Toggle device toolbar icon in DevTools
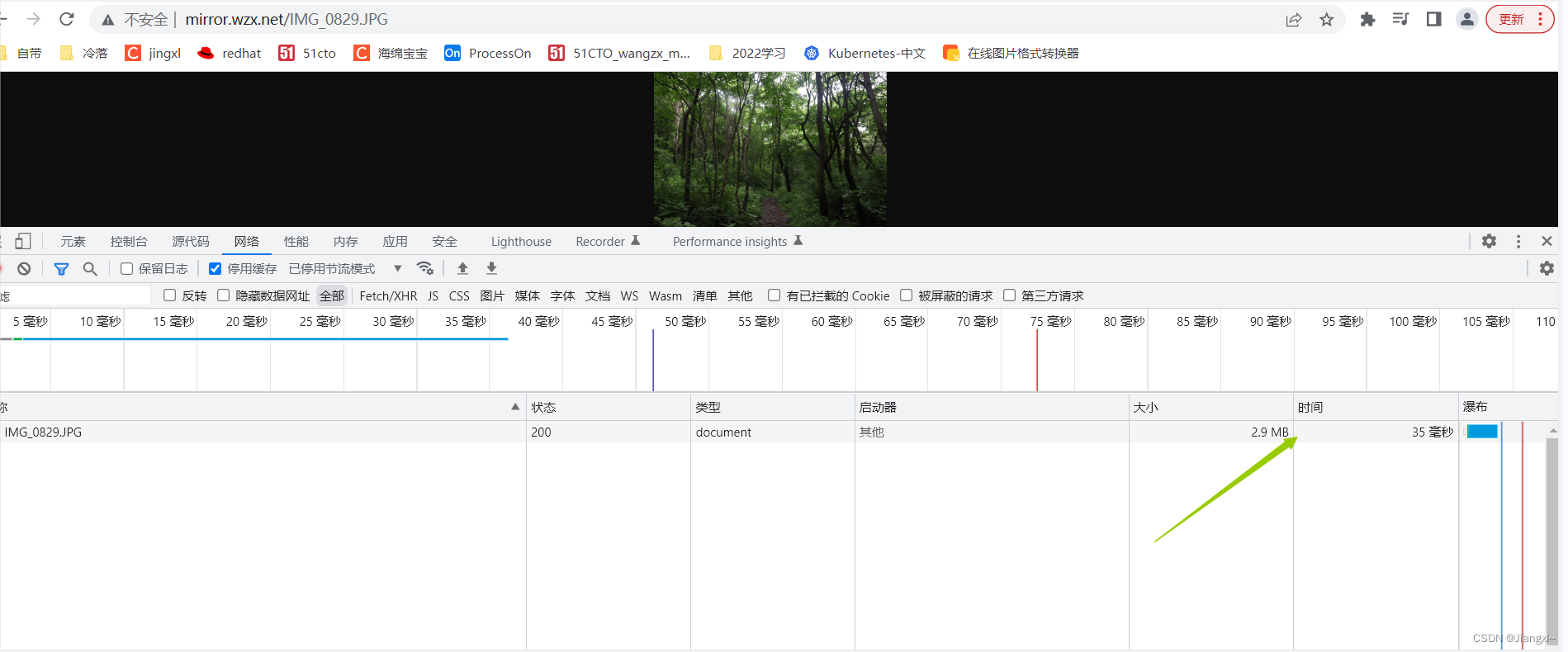The height and width of the screenshot is (652, 1568). coord(23,241)
